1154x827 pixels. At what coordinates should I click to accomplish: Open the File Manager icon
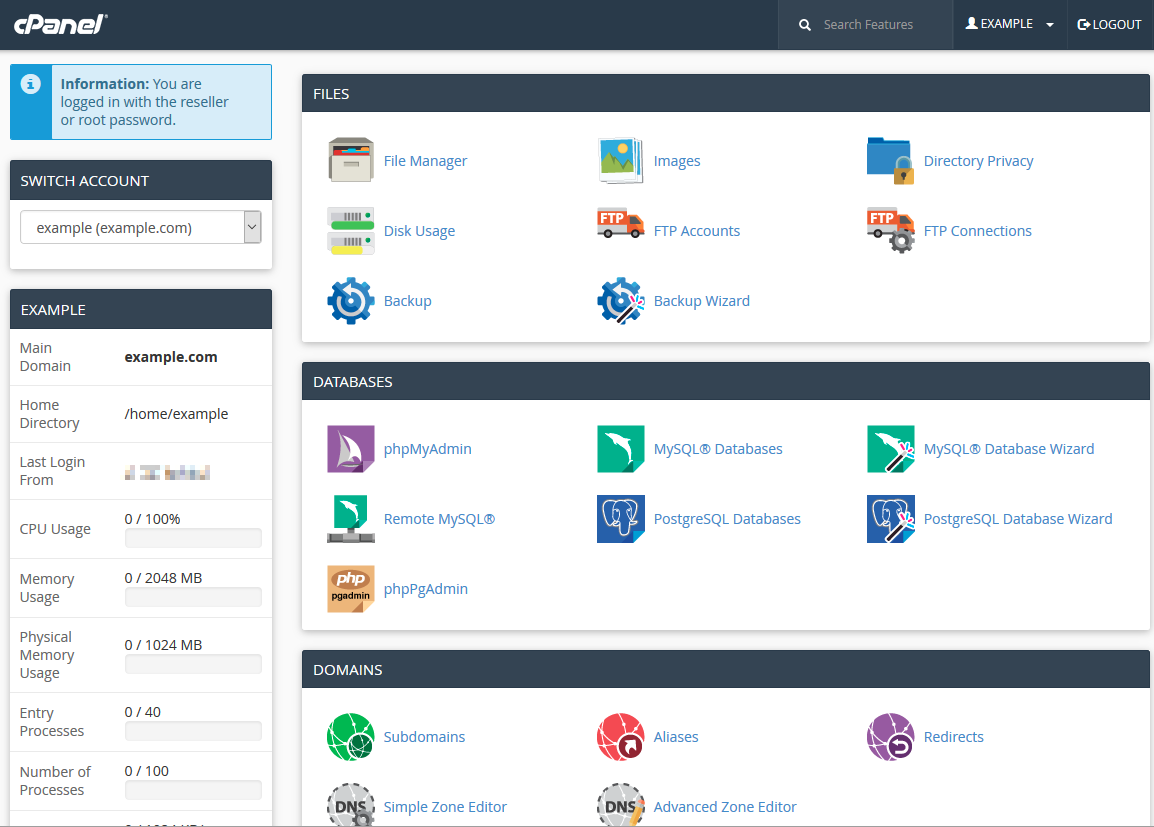point(351,161)
